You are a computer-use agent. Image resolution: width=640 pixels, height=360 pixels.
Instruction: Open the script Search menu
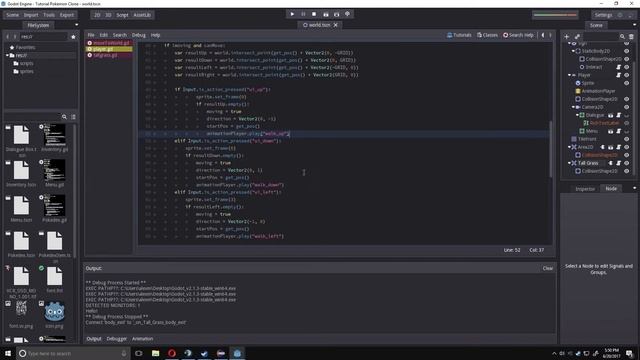pos(120,35)
